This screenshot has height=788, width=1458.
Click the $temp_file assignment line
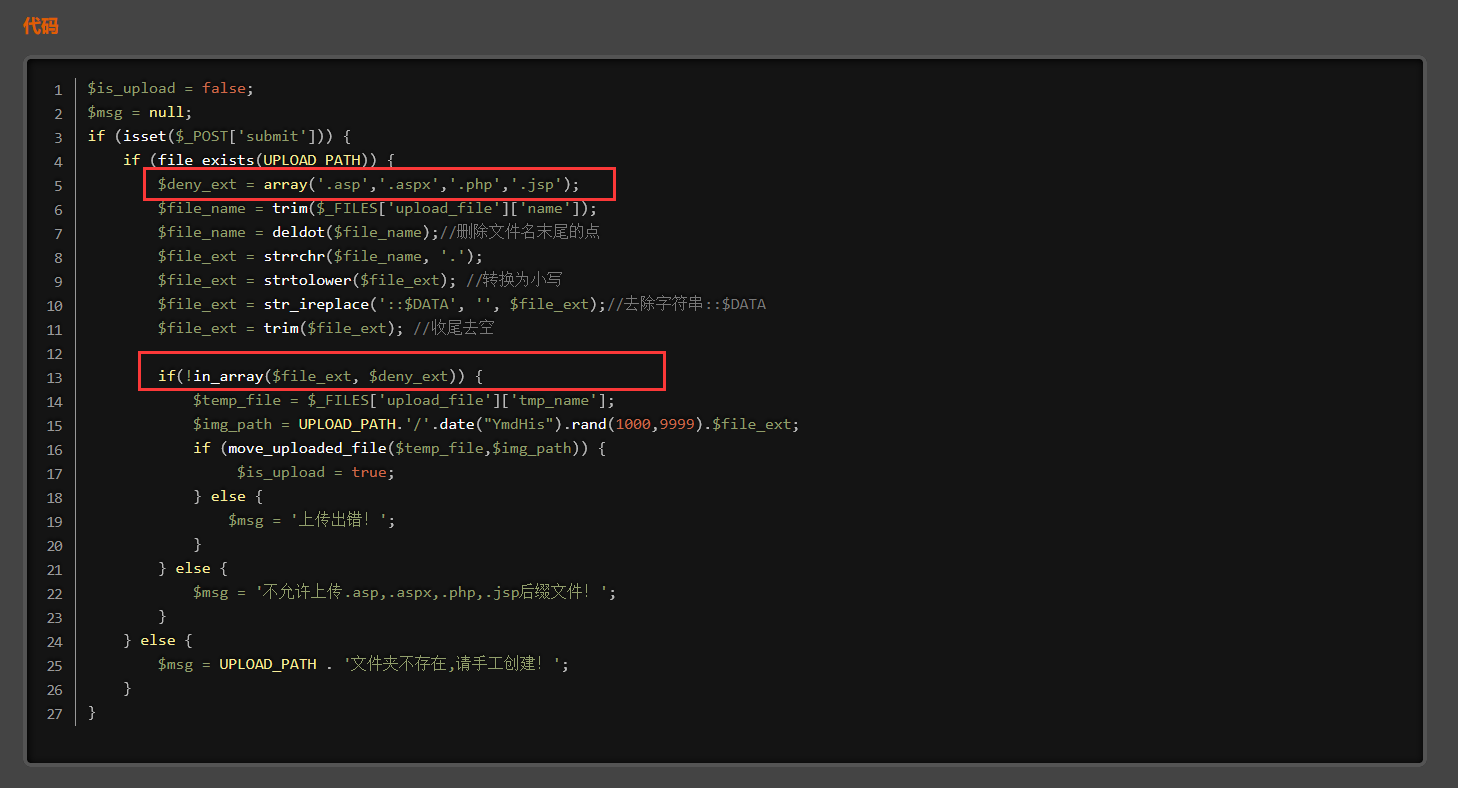(x=404, y=400)
